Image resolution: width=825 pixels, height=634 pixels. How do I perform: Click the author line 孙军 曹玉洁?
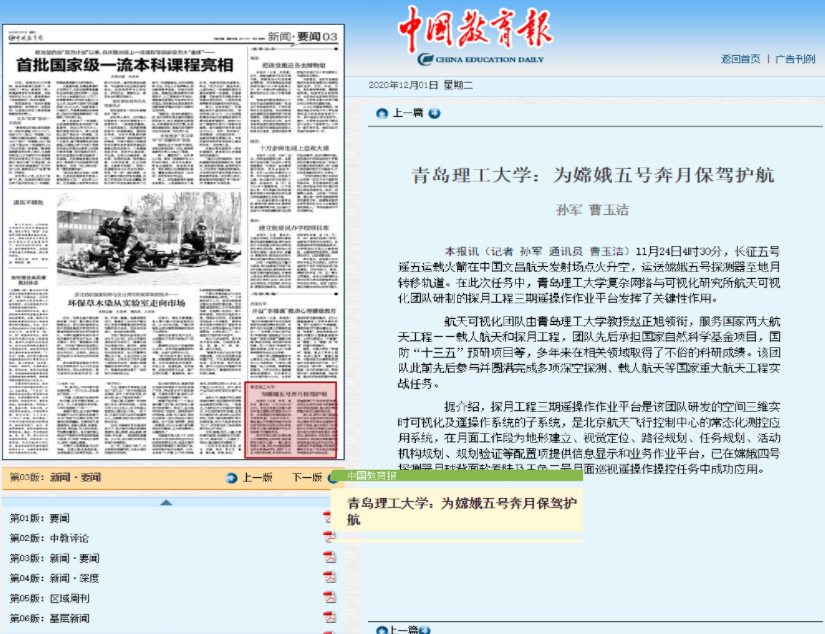[x=592, y=210]
